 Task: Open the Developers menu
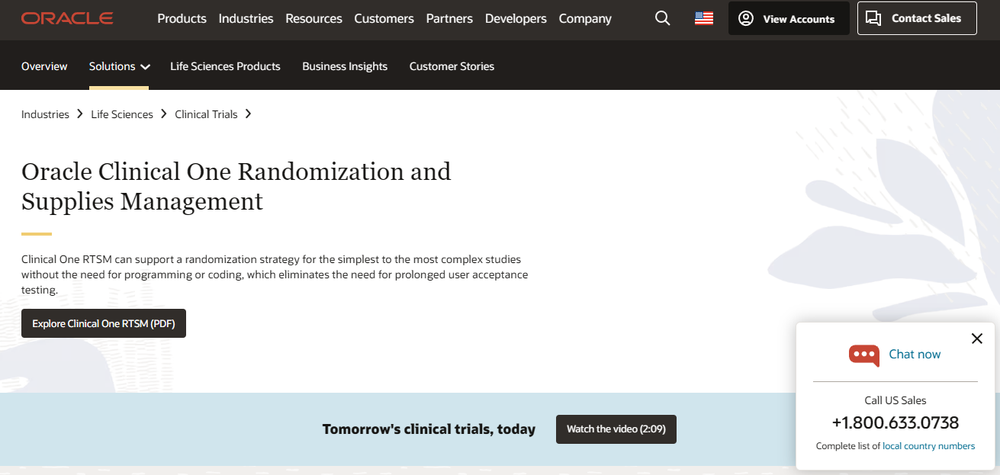pyautogui.click(x=515, y=18)
